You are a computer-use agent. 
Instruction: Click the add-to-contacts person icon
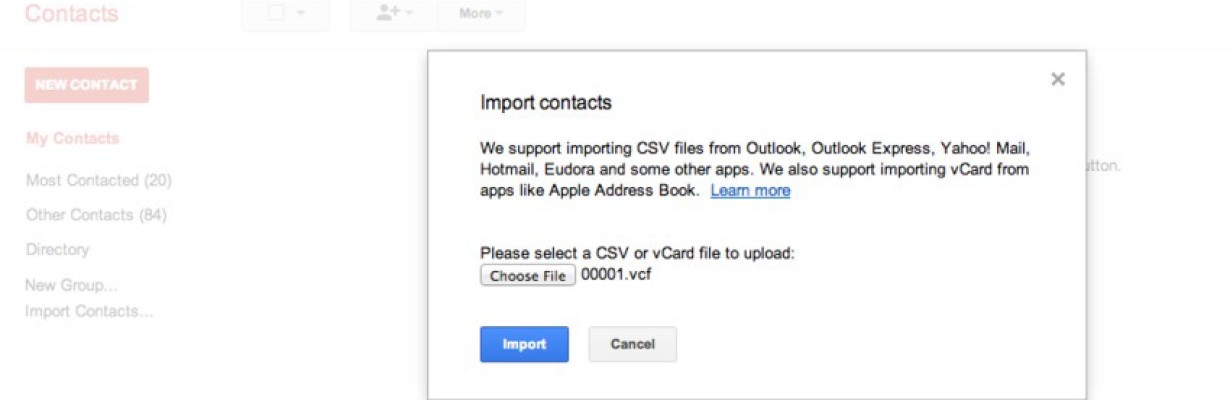pos(388,13)
